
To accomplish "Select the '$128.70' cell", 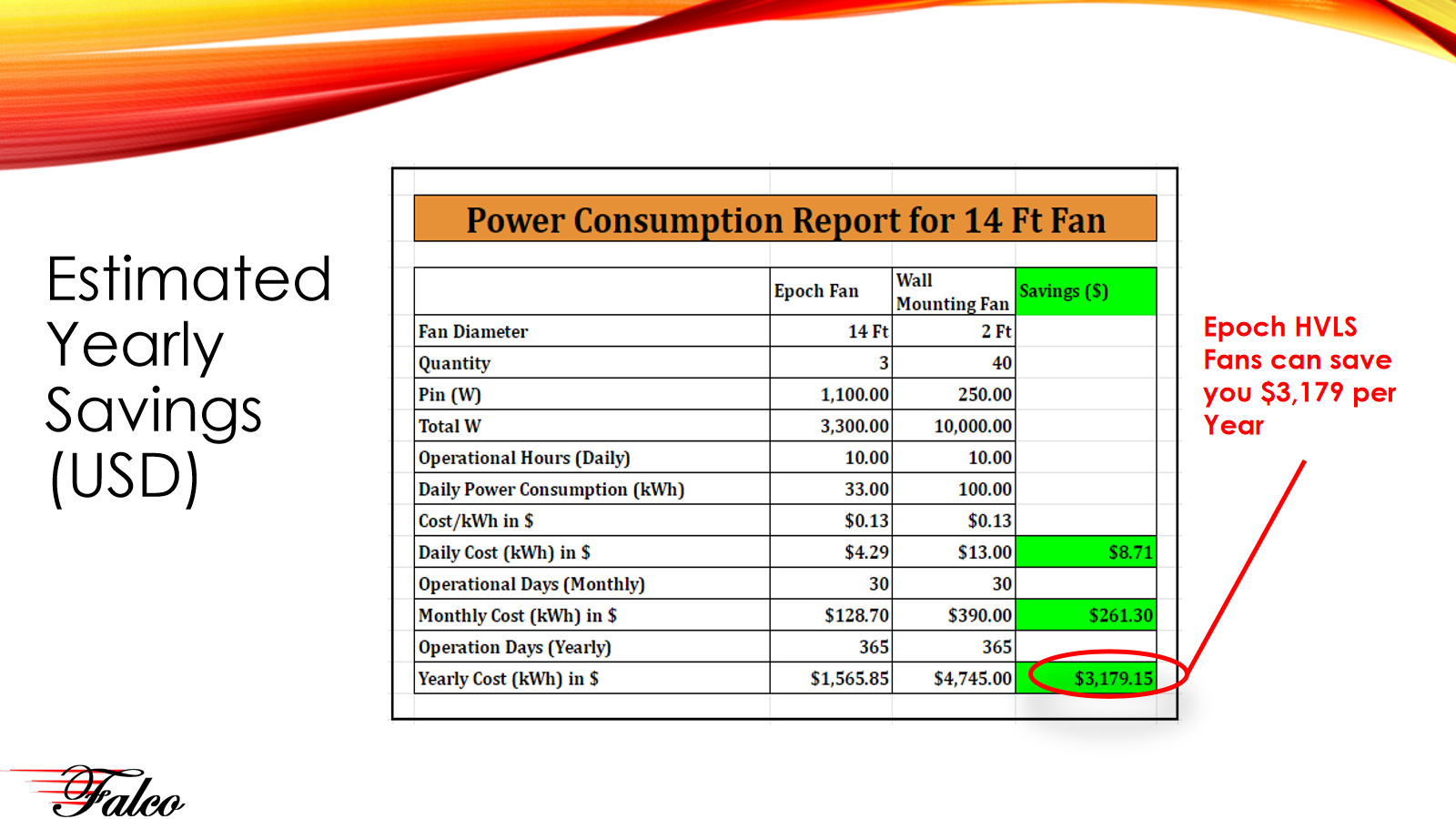I will (x=831, y=615).
